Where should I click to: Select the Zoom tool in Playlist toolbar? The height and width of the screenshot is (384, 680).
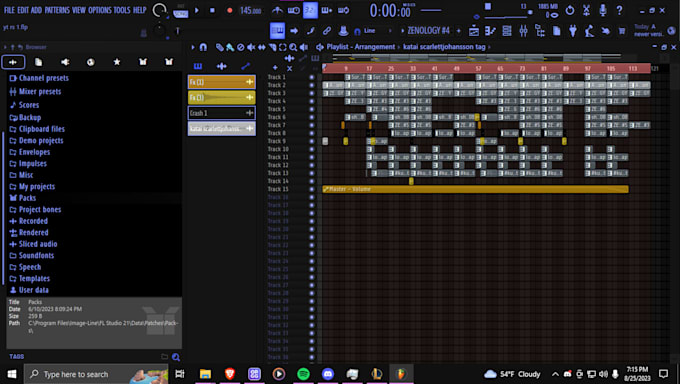pyautogui.click(x=293, y=47)
